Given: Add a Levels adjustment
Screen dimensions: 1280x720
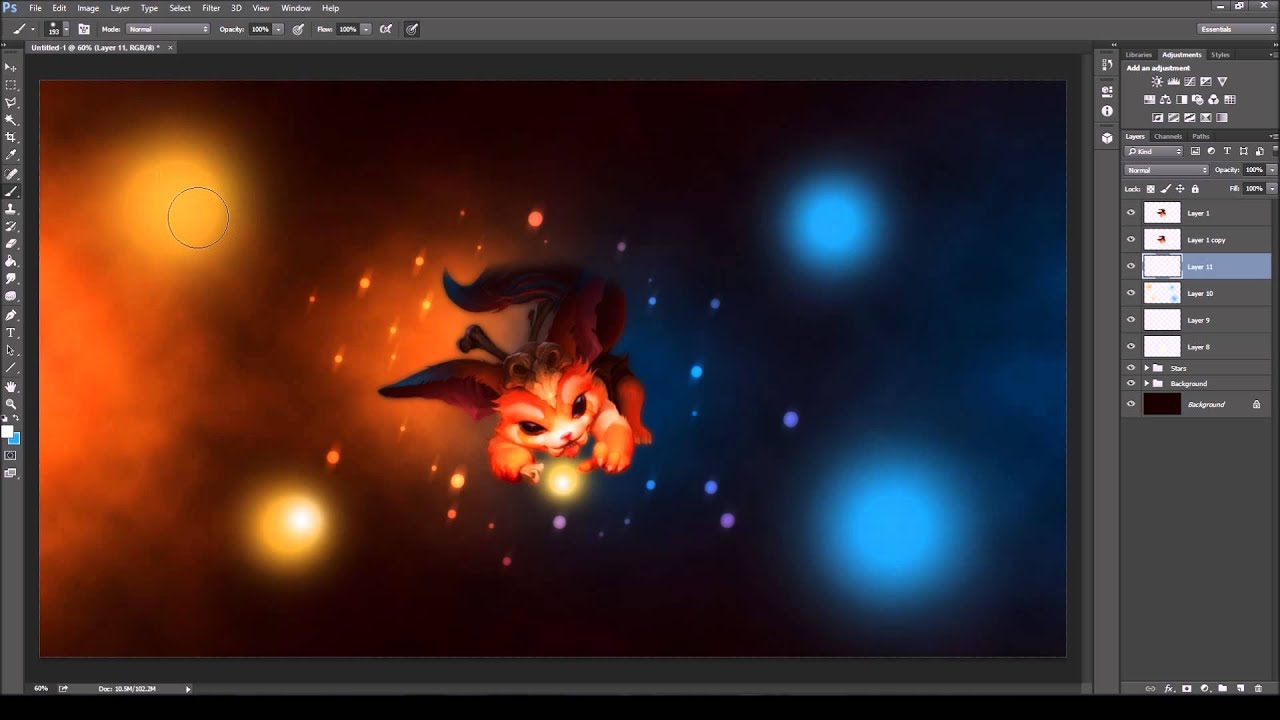Looking at the screenshot, I should 1173,82.
